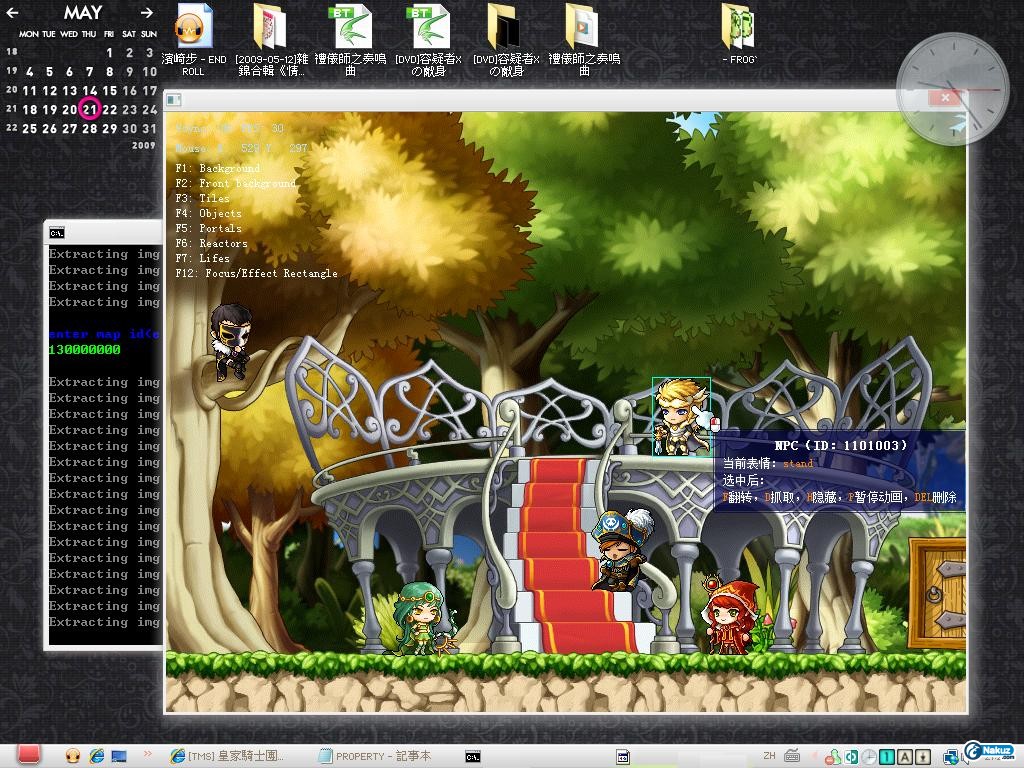Click the ZH language indicator

769,756
